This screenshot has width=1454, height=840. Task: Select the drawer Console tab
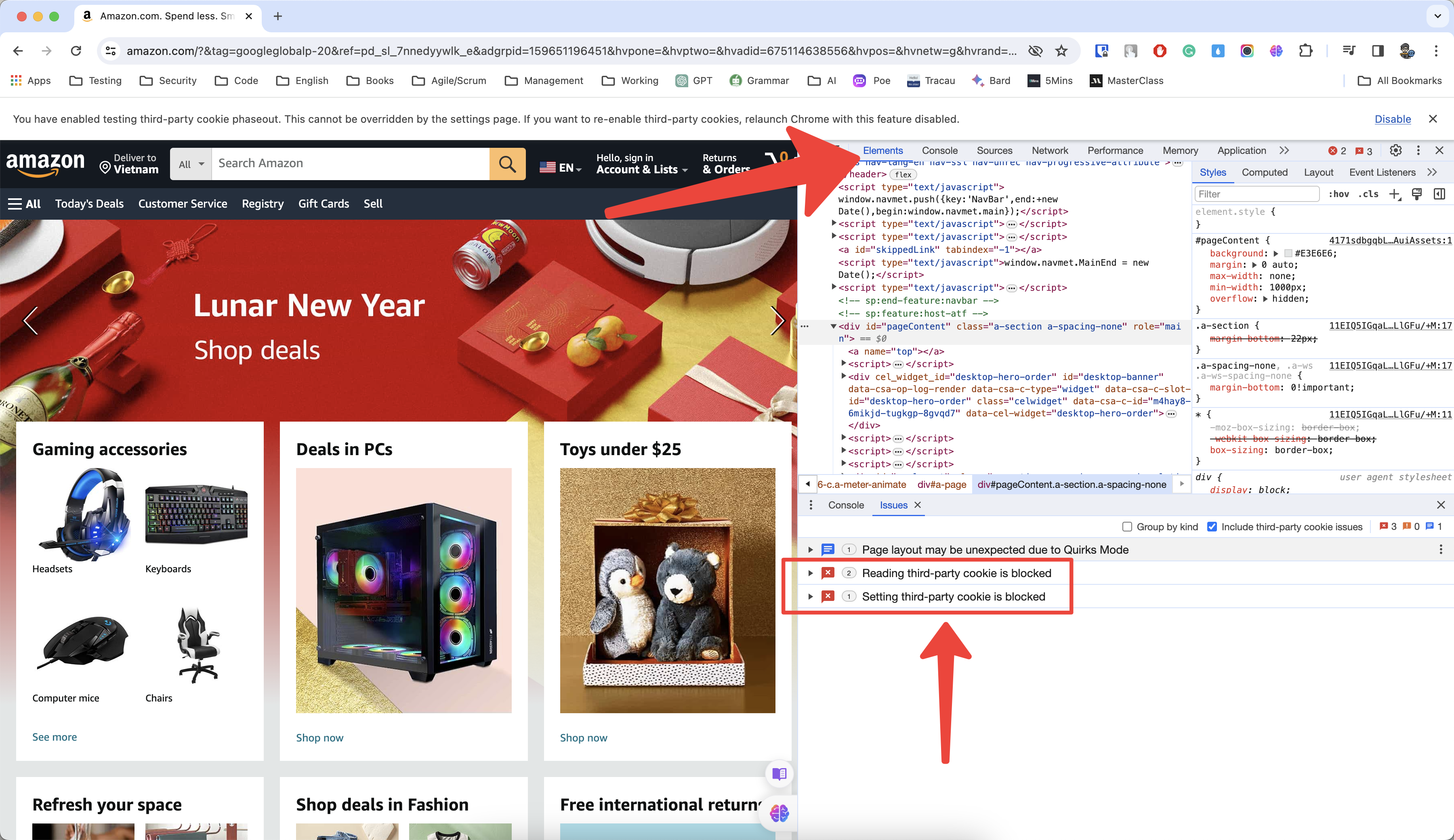click(x=846, y=505)
